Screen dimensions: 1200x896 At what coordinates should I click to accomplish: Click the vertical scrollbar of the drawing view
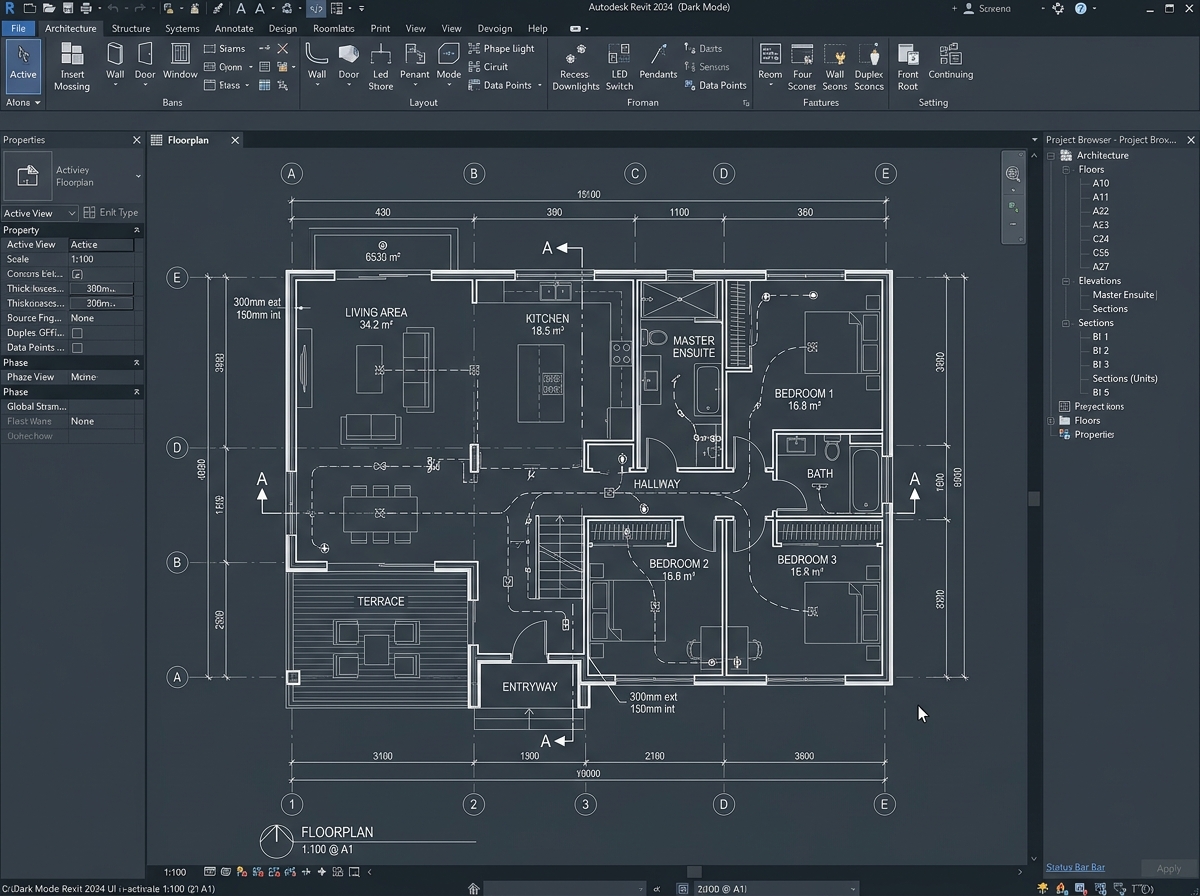pos(1034,500)
